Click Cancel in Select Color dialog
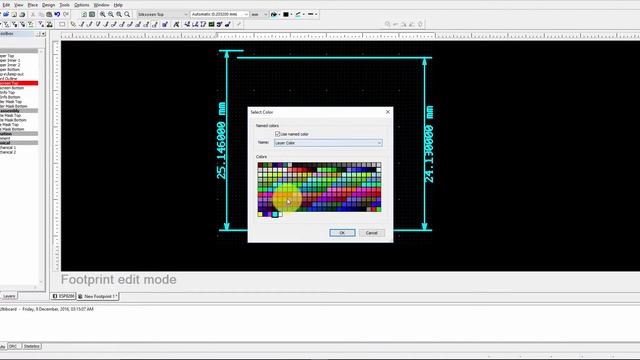The image size is (640, 360). click(x=371, y=233)
